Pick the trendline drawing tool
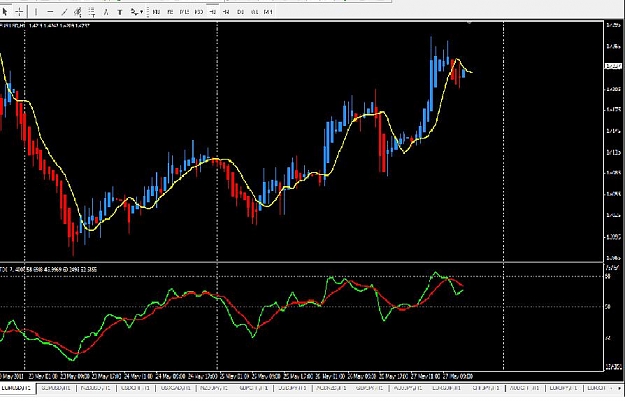Screen dimensions: 625x401 click(64, 12)
